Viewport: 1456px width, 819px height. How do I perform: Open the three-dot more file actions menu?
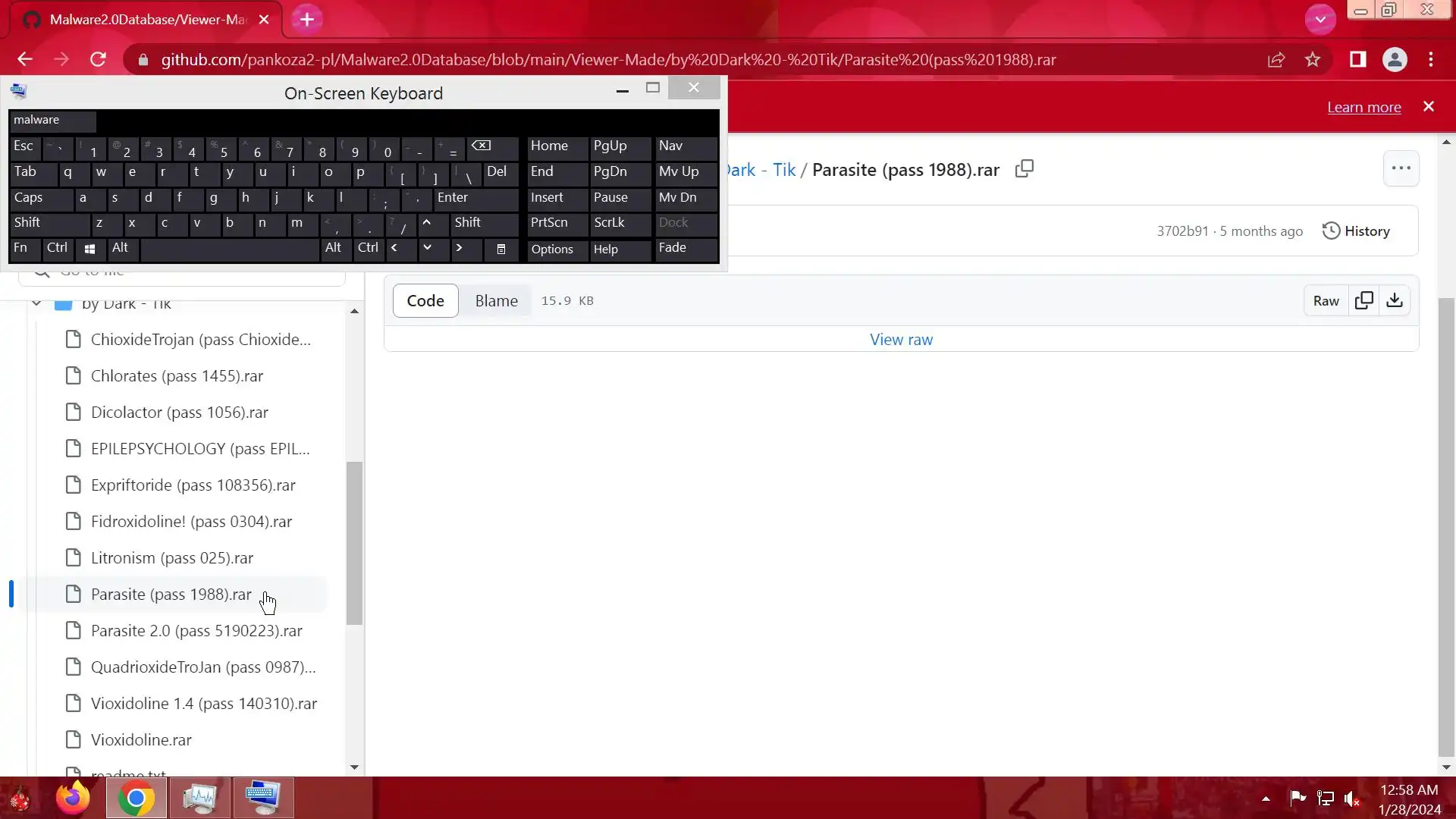[1401, 168]
